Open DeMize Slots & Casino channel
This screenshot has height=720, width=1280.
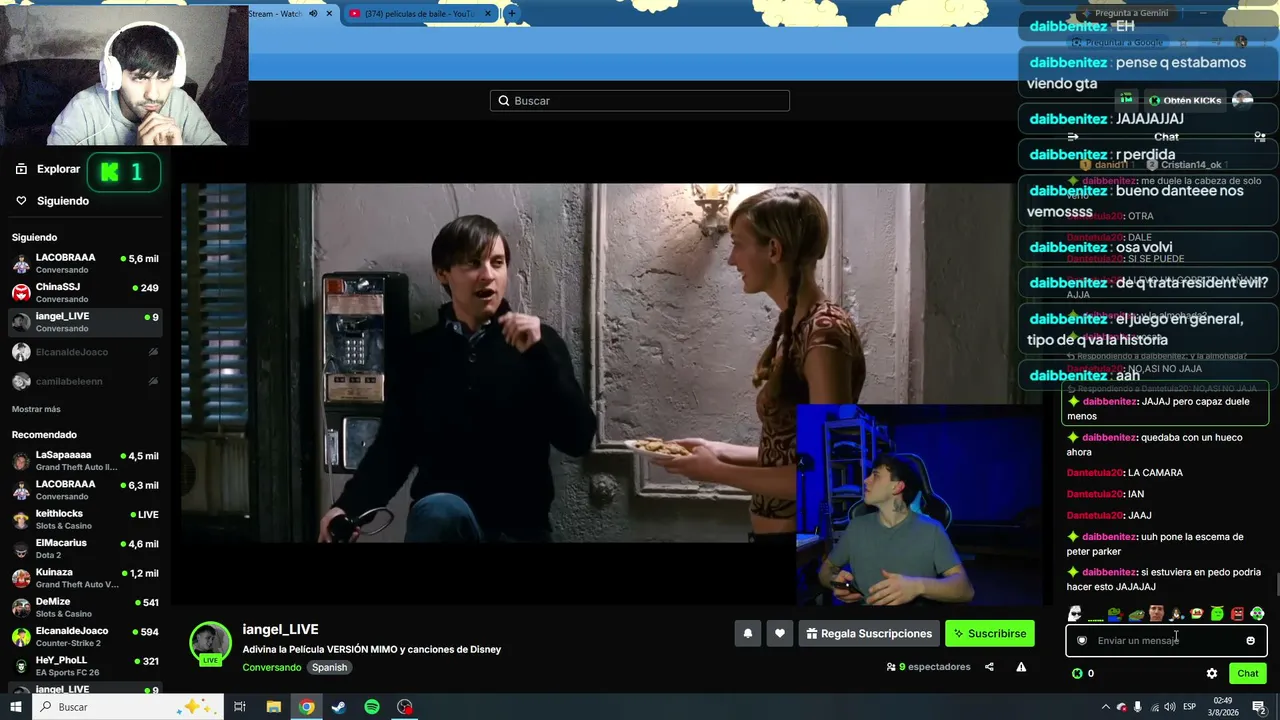coord(85,607)
